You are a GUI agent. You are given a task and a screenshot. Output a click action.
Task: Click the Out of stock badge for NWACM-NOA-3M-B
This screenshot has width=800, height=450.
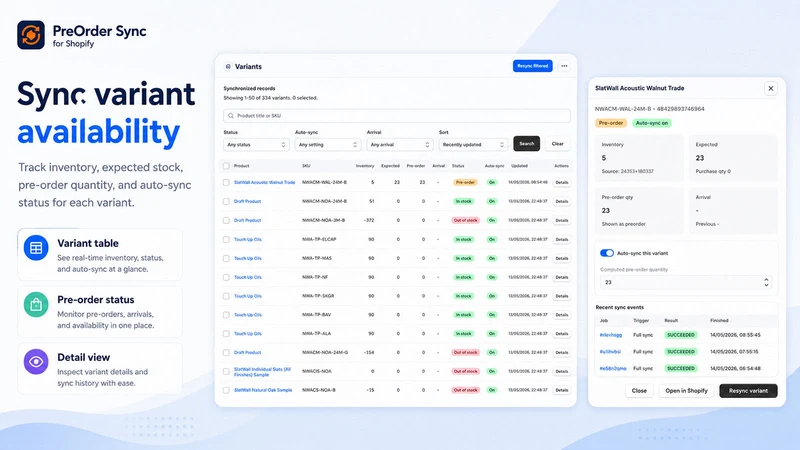tap(465, 220)
